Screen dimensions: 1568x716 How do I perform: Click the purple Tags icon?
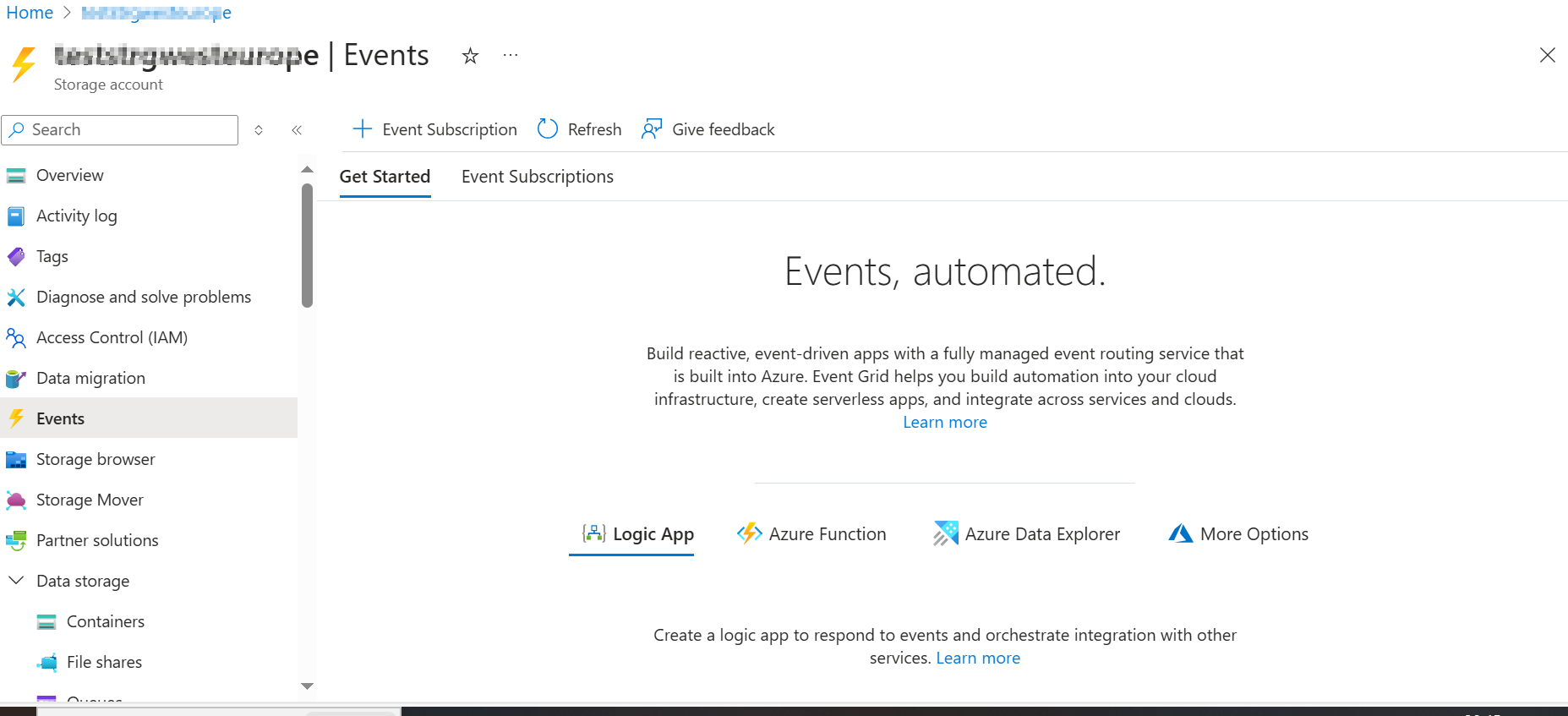coord(16,257)
